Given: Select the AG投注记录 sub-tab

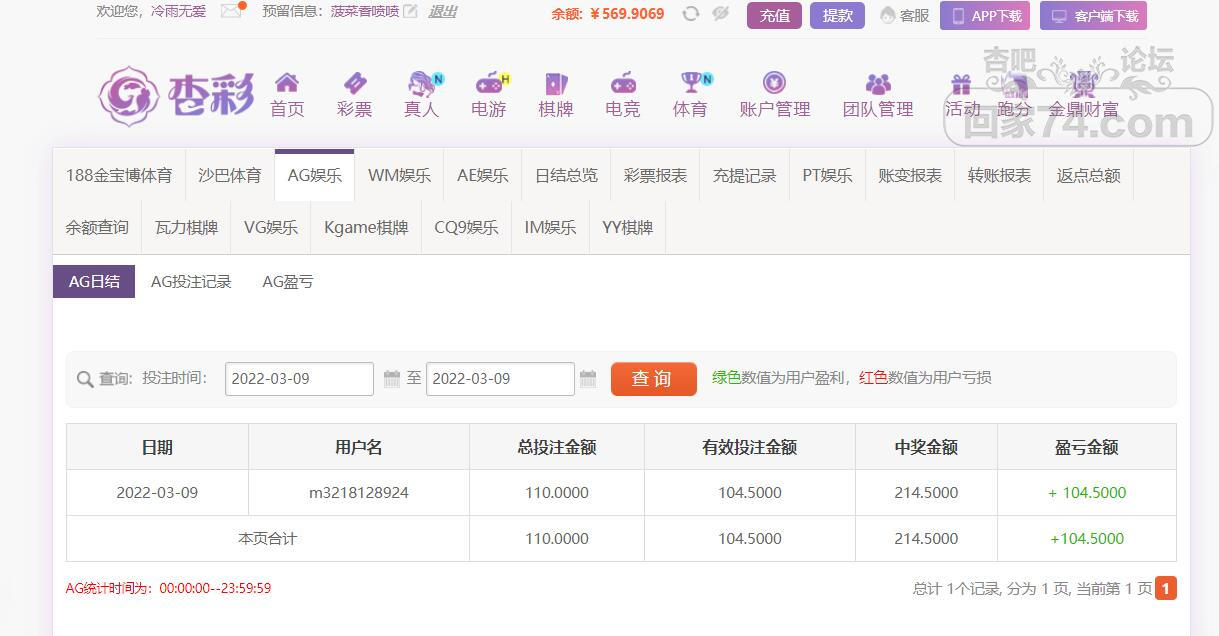Looking at the screenshot, I should [x=191, y=282].
